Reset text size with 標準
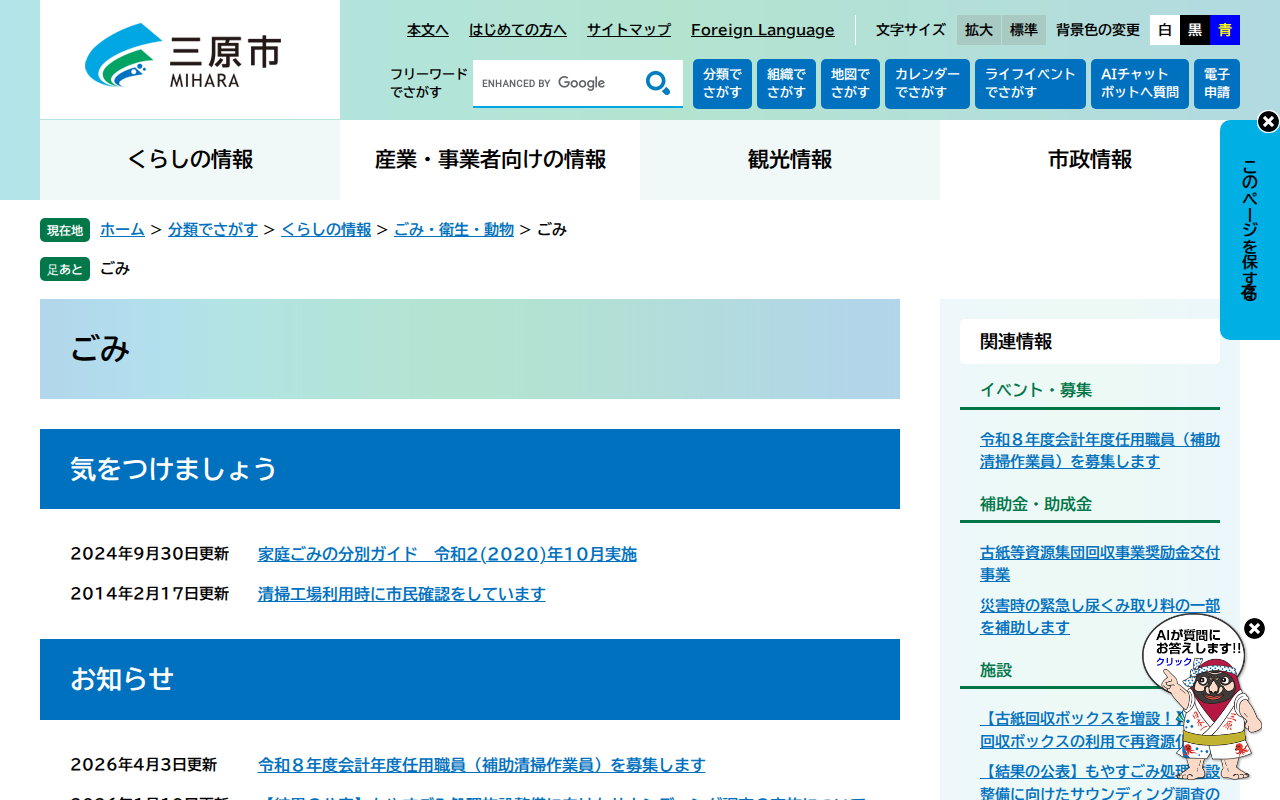 click(1024, 30)
